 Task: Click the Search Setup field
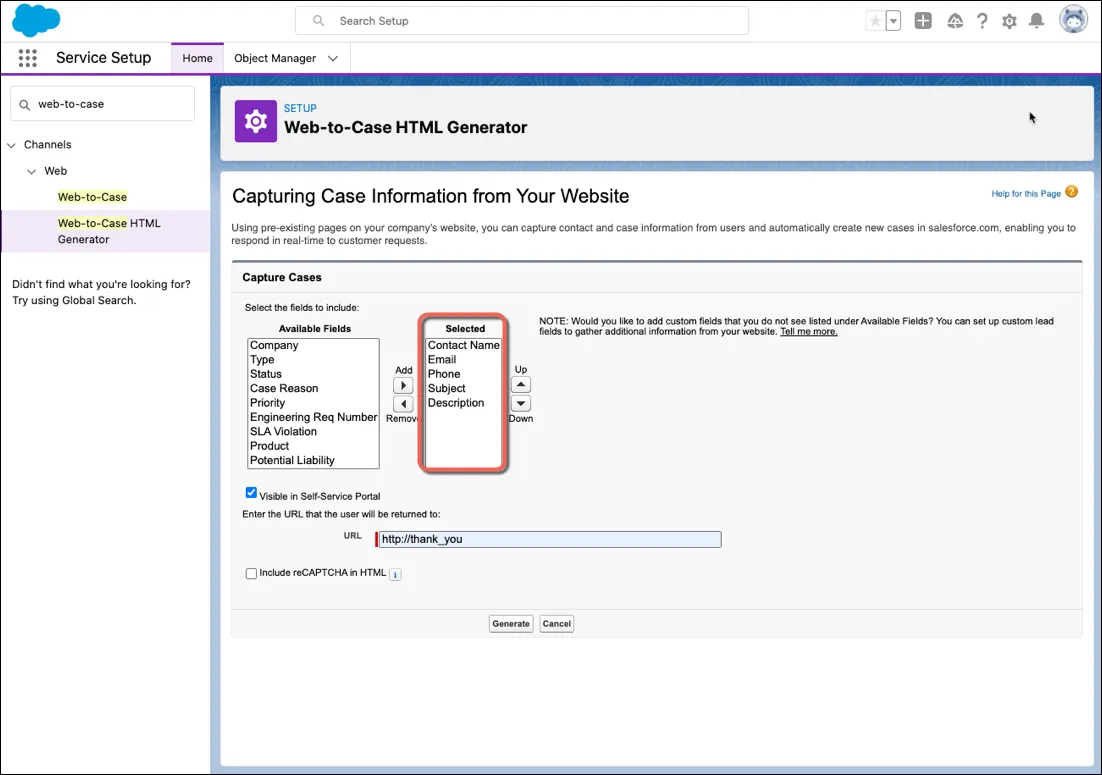coord(521,21)
